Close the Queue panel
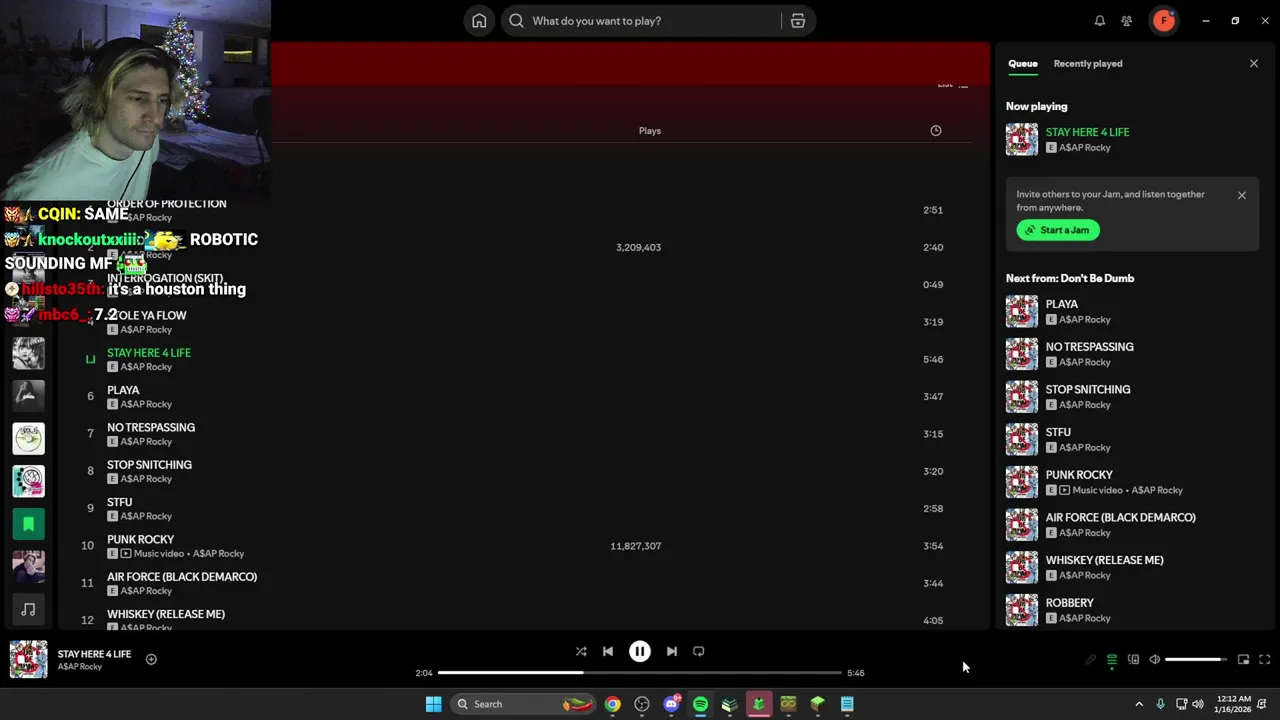 1254,63
